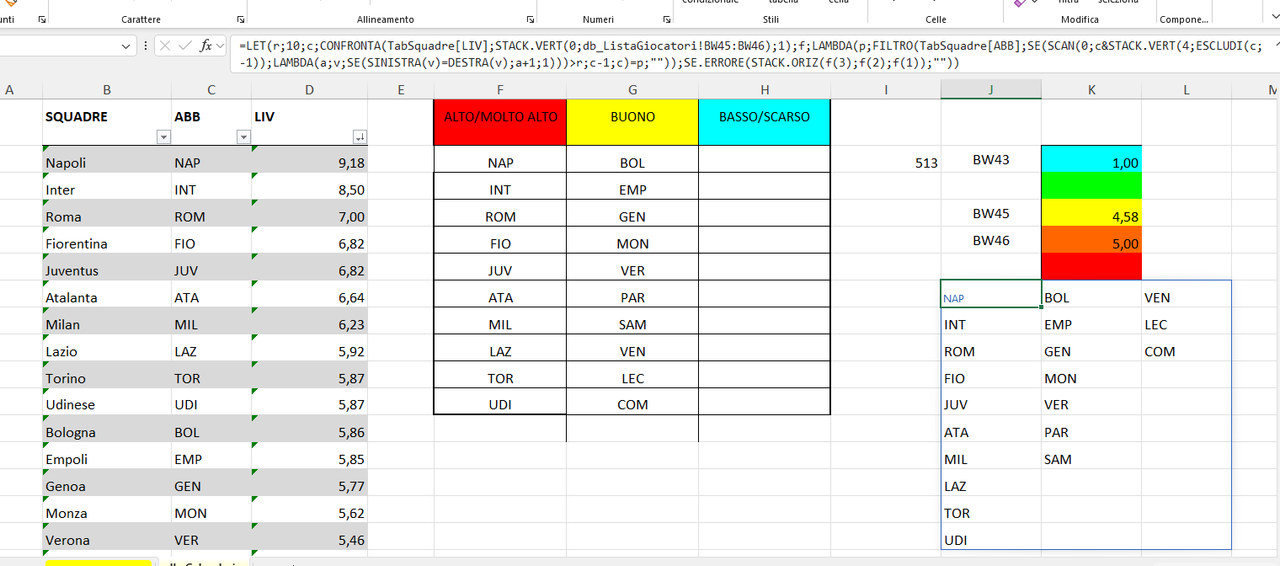
Task: Click inside the Name Box field
Action: (58, 46)
